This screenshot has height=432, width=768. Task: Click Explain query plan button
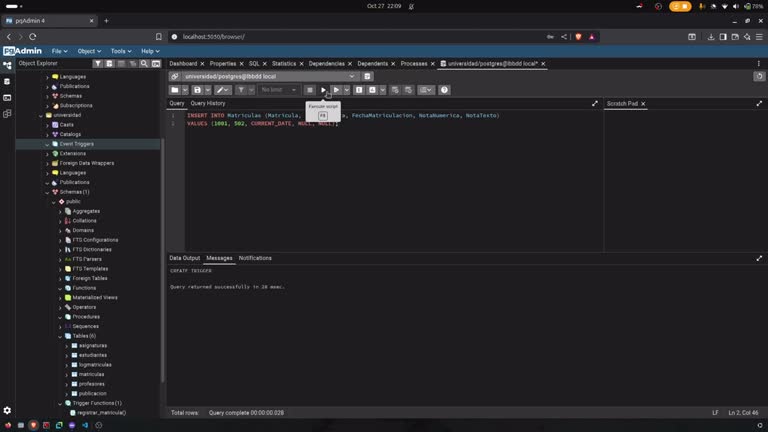pyautogui.click(x=359, y=90)
